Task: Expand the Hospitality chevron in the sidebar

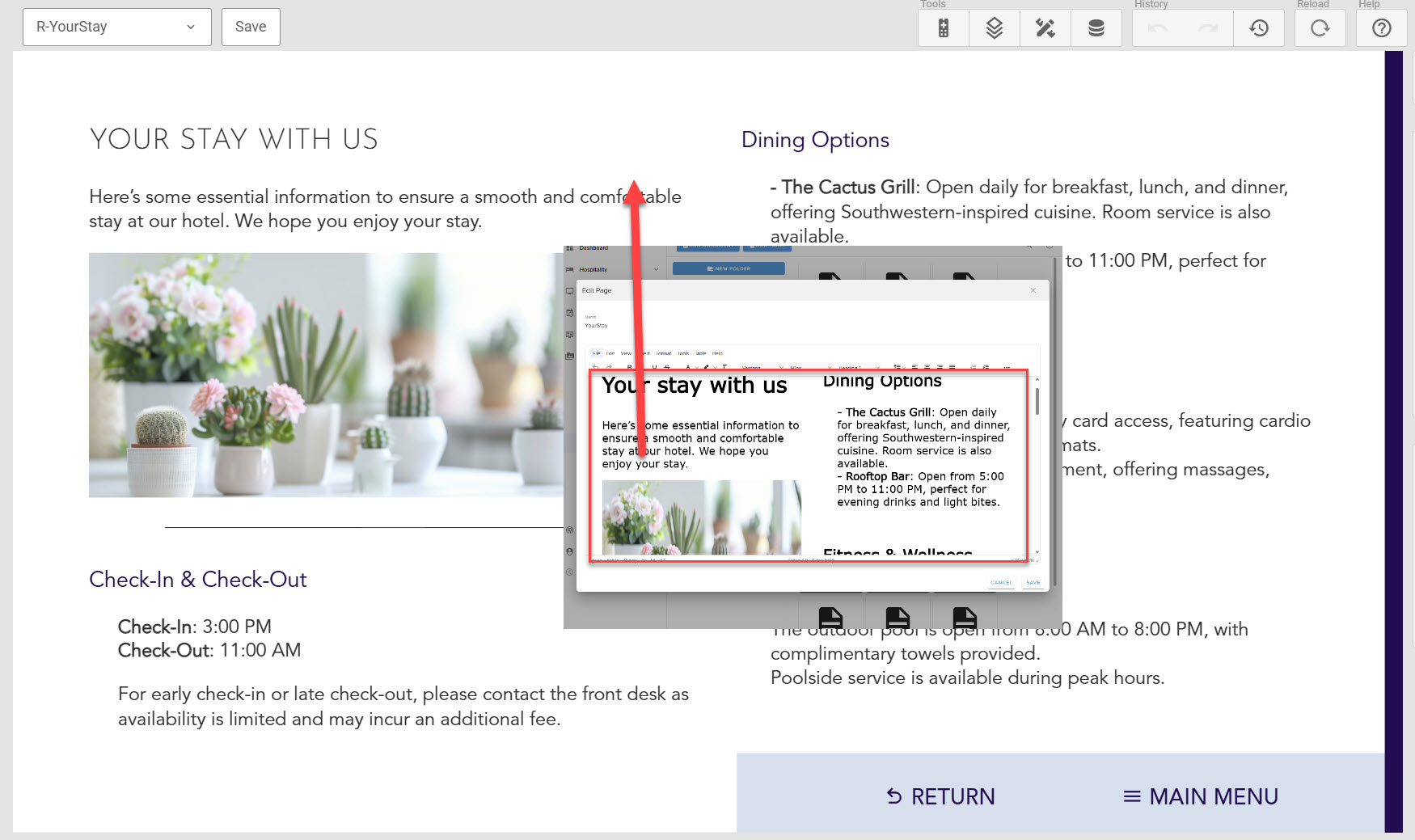Action: click(x=656, y=269)
